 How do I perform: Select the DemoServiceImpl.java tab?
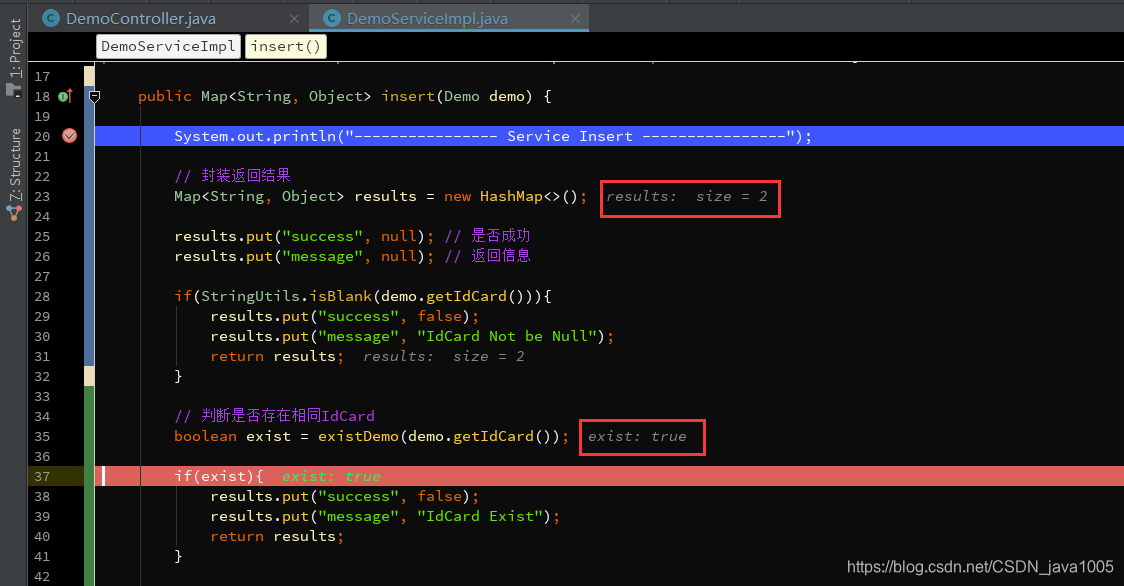point(427,19)
